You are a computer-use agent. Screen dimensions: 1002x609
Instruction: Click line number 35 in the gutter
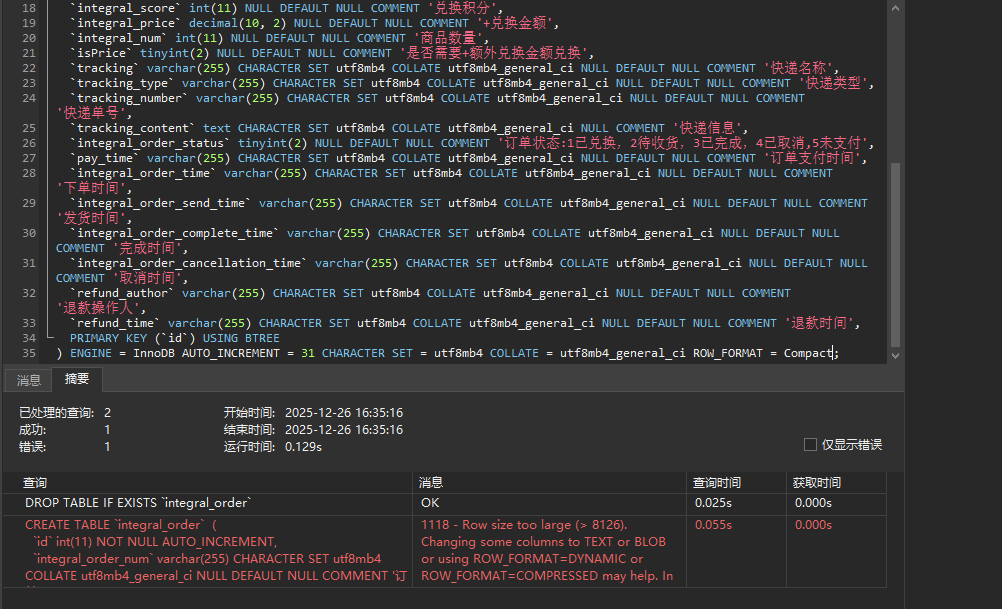[27, 353]
